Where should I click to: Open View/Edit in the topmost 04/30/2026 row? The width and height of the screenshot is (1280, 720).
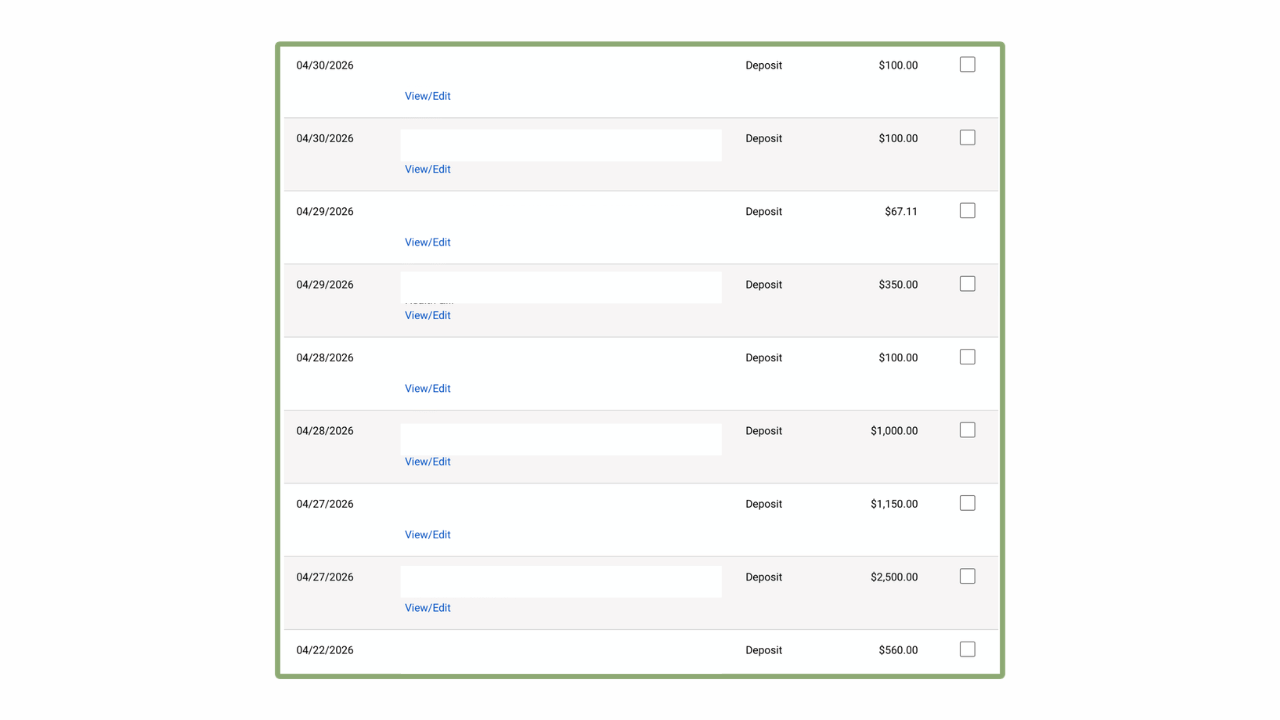[428, 96]
